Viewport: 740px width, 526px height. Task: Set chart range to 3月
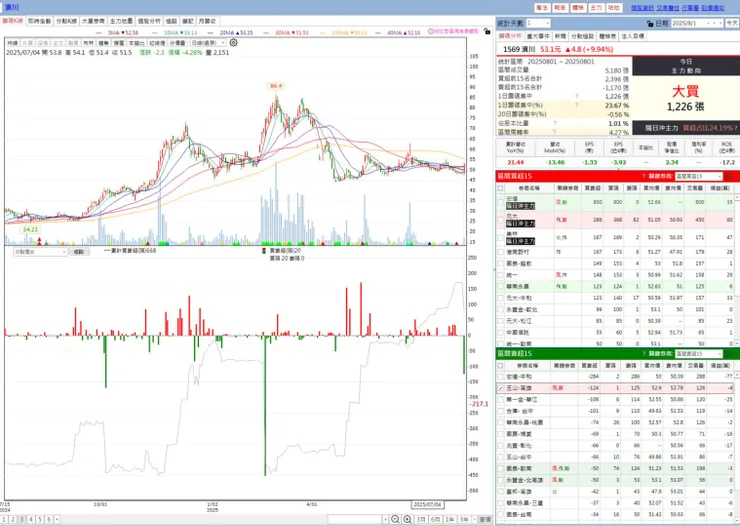pos(421,519)
